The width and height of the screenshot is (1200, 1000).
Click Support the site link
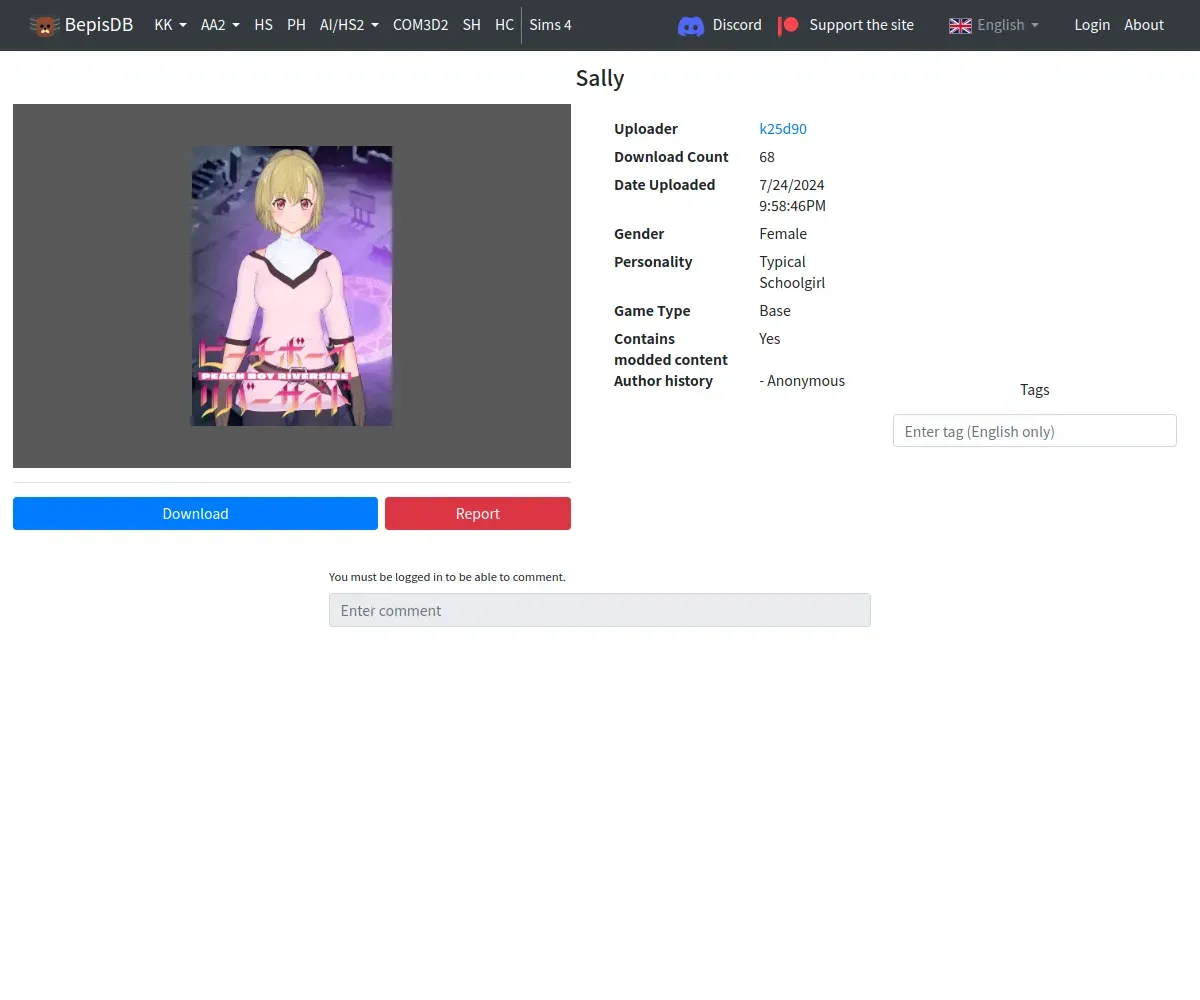[x=861, y=25]
